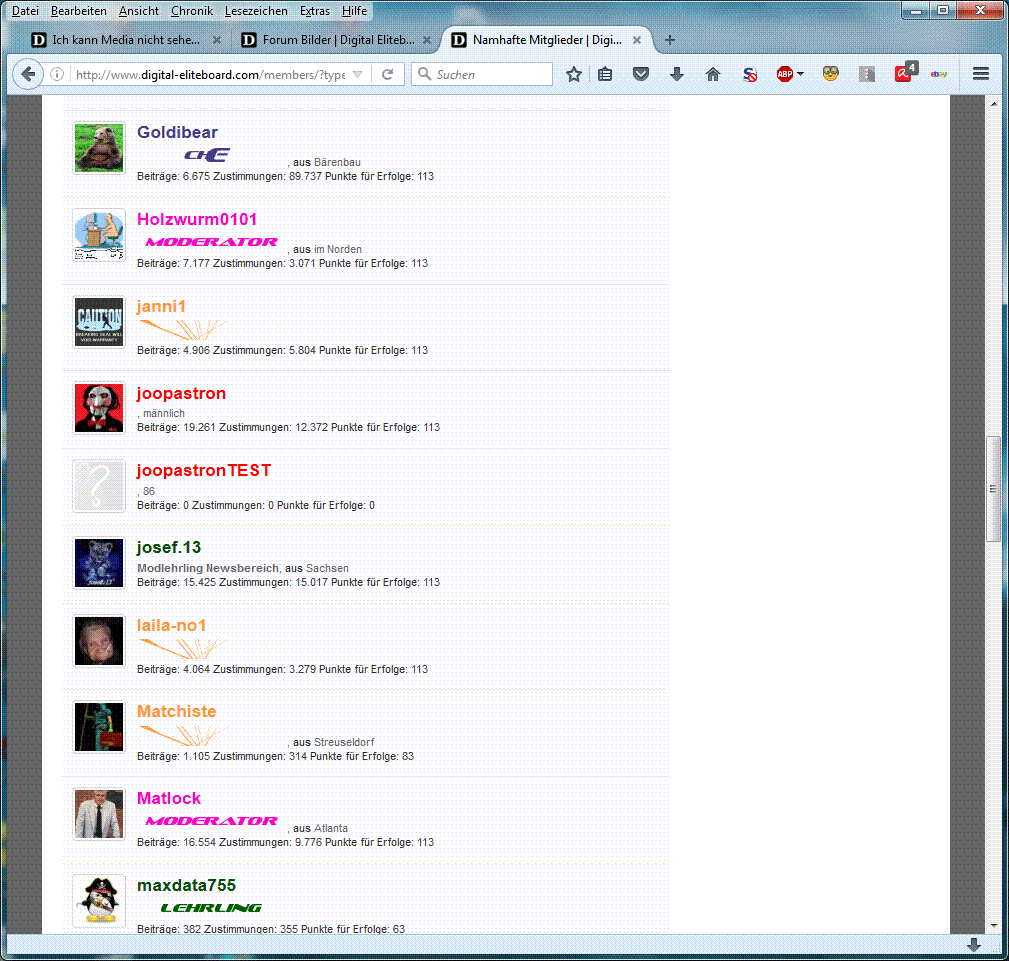Save page to Pocket icon
1009x961 pixels.
641,74
